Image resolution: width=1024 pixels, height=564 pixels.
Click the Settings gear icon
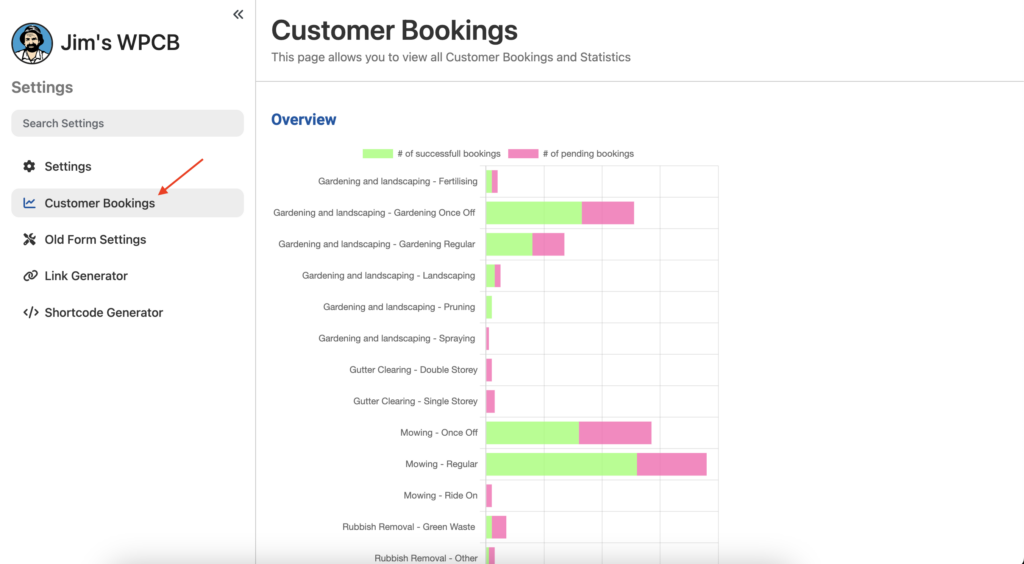29,166
